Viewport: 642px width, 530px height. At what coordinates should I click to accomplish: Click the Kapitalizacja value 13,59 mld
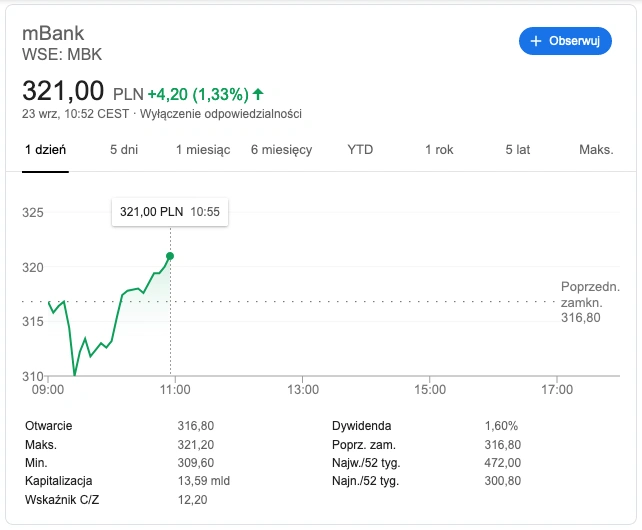point(203,481)
